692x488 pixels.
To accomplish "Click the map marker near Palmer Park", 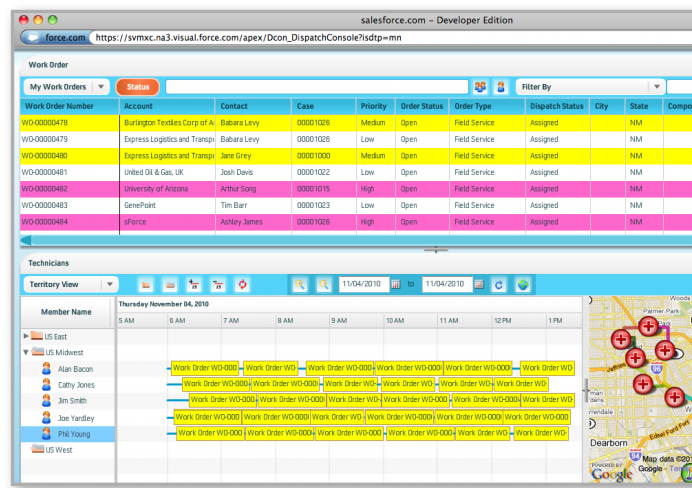I will tap(648, 327).
